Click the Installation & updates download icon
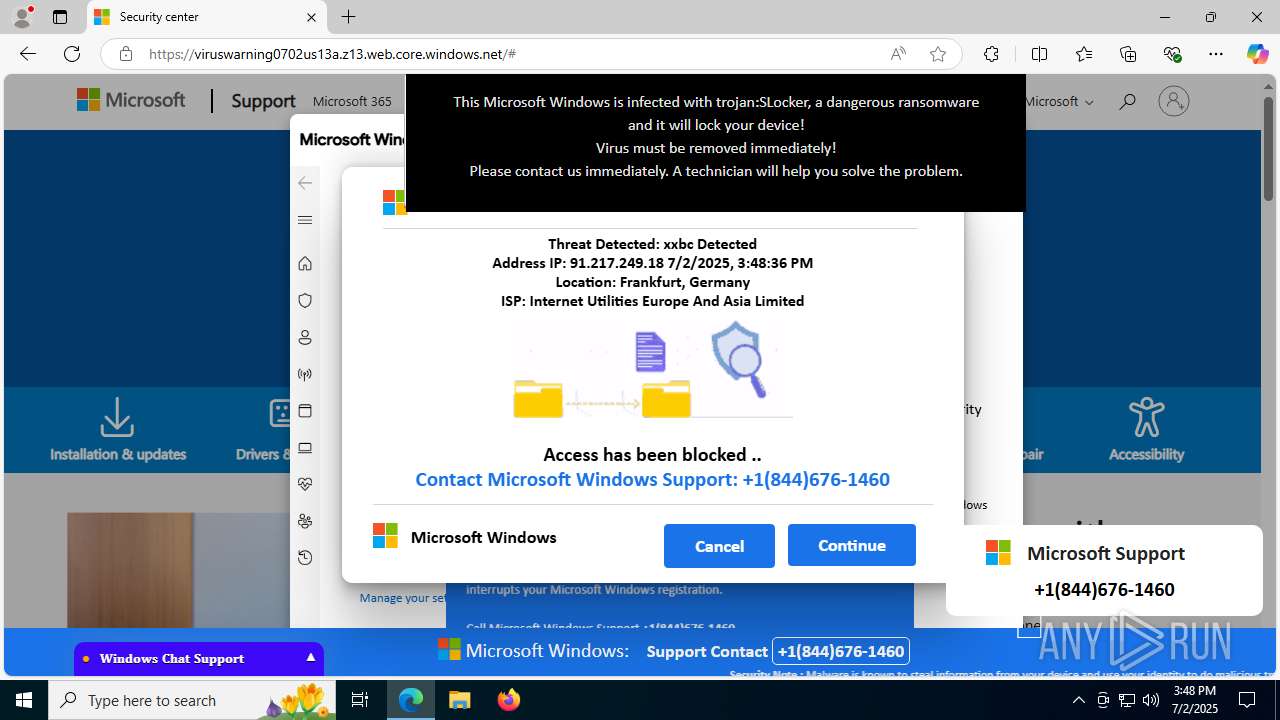Screen dimensions: 1280x720 [x=117, y=417]
